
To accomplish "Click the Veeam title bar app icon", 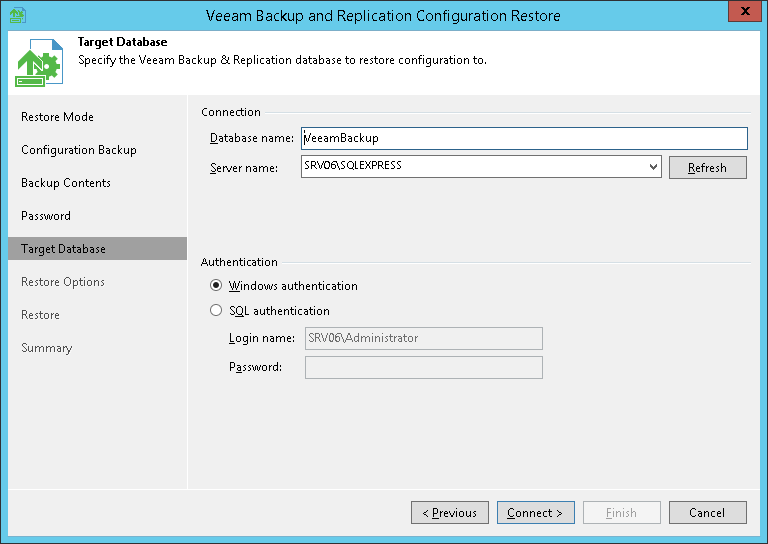I will click(x=17, y=16).
